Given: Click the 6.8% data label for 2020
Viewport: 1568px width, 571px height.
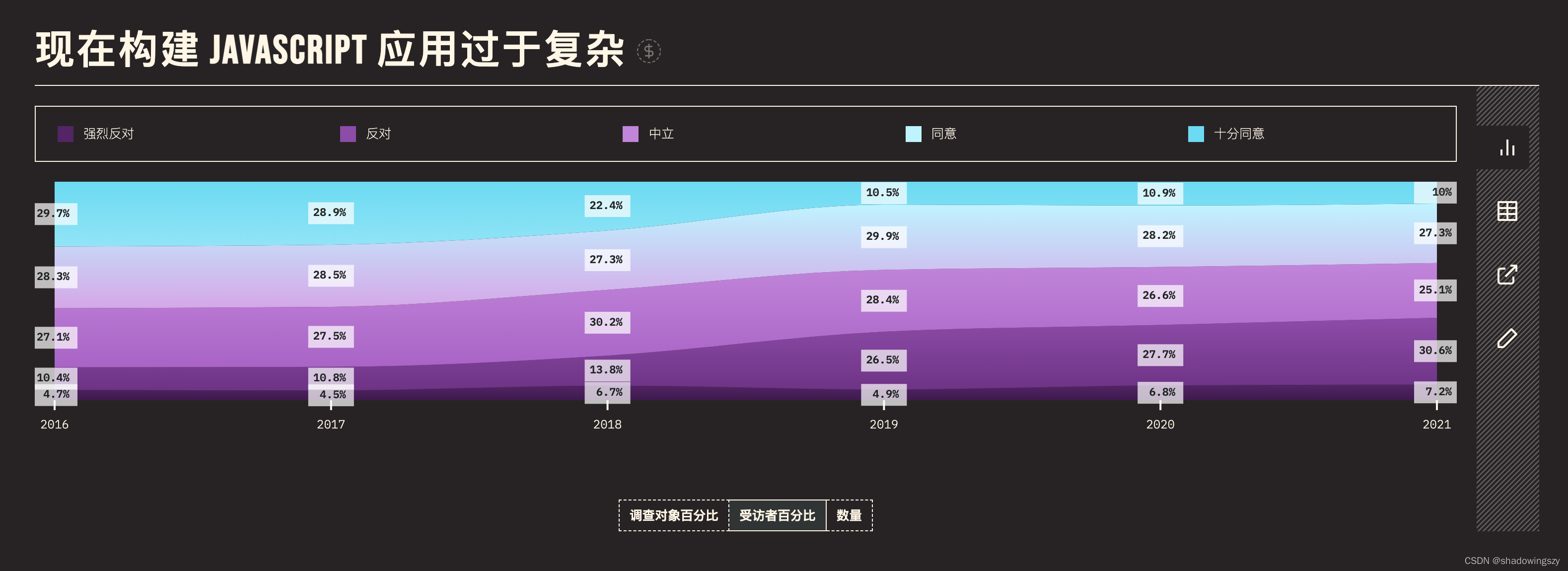Looking at the screenshot, I should pos(1159,393).
